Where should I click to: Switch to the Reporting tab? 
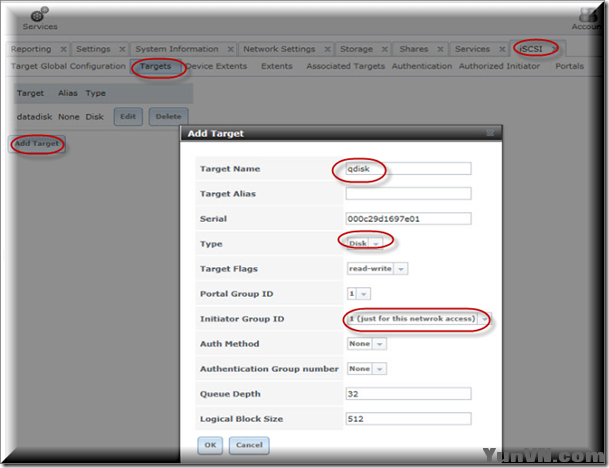(x=31, y=49)
